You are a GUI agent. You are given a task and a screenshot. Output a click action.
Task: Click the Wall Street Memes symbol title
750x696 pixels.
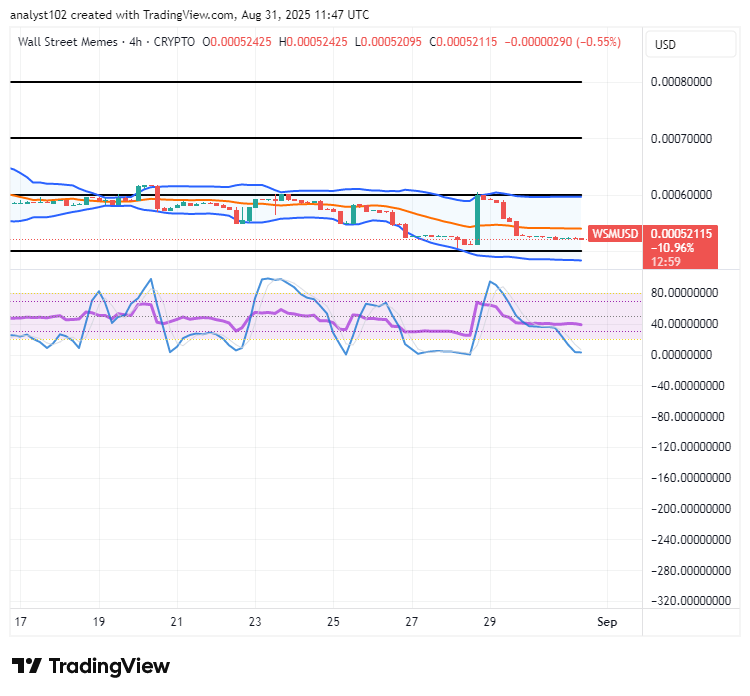click(x=67, y=42)
